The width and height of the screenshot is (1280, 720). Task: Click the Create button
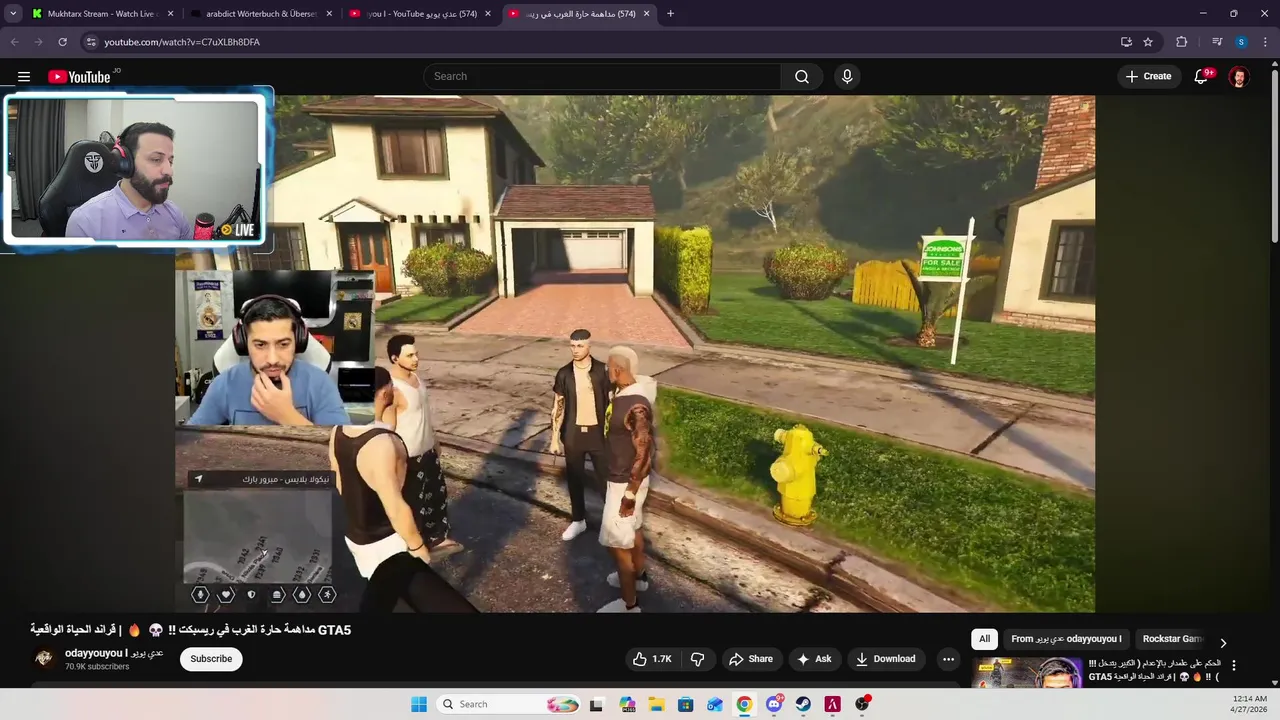click(x=1148, y=77)
